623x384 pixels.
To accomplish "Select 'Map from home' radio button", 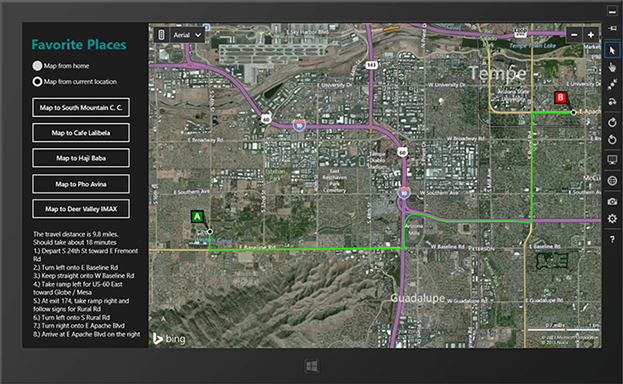I will click(37, 66).
